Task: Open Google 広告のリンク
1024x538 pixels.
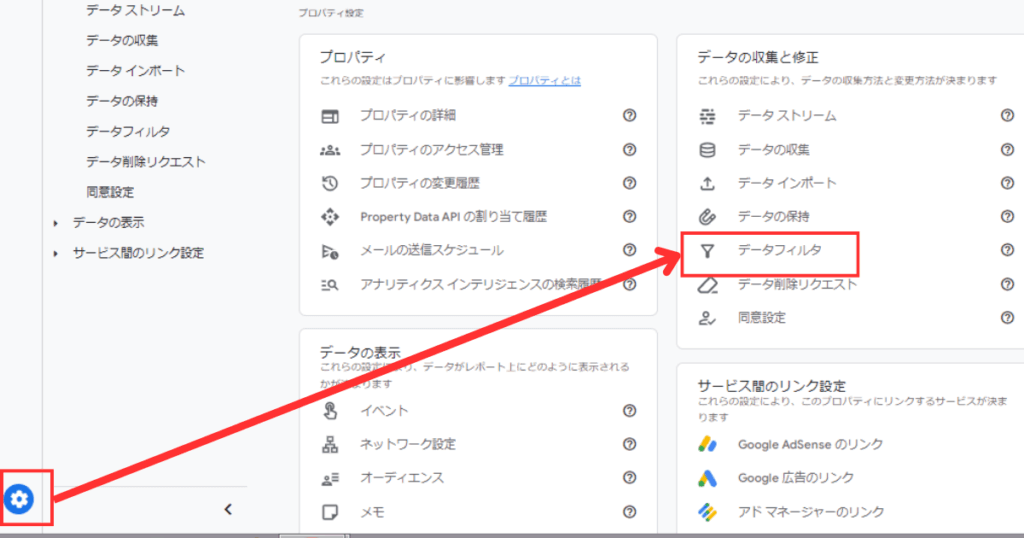Action: [x=795, y=478]
